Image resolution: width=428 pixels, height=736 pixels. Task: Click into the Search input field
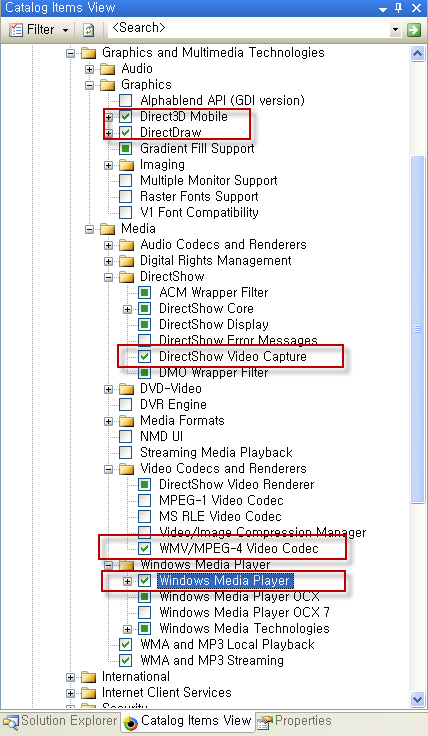point(249,29)
